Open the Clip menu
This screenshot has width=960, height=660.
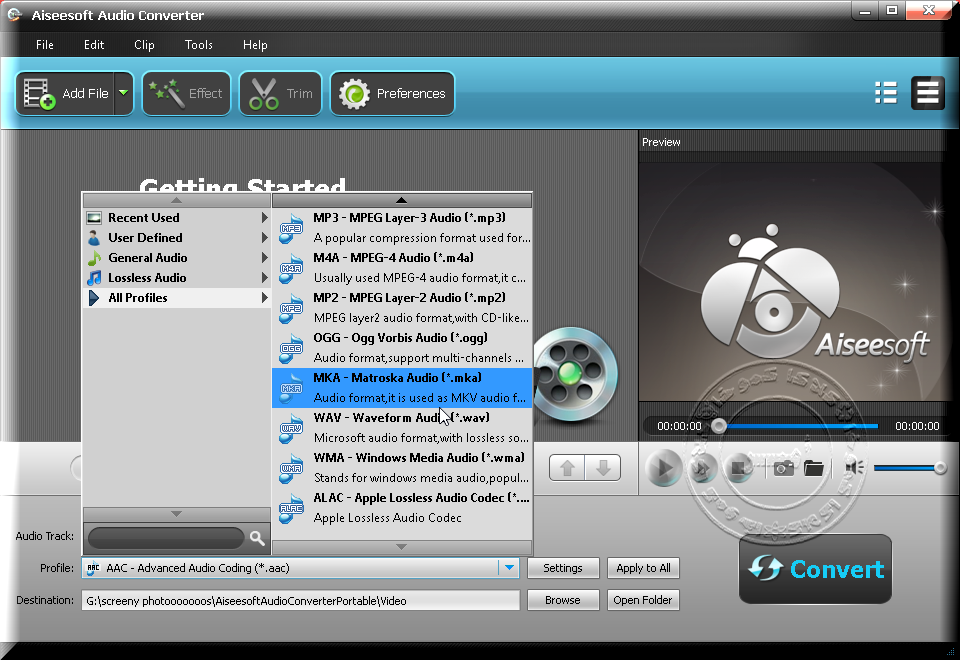[144, 45]
